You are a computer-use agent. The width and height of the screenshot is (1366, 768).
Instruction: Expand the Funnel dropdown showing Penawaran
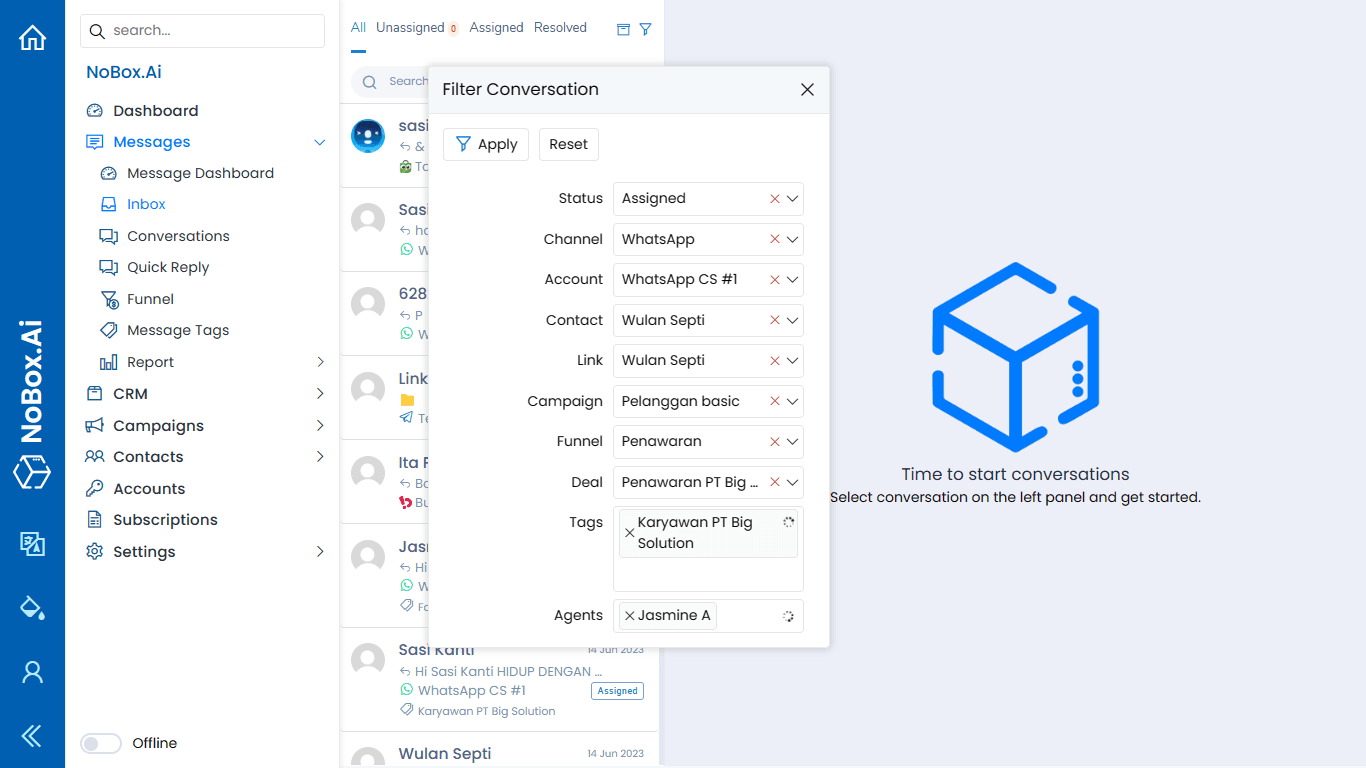pyautogui.click(x=793, y=442)
